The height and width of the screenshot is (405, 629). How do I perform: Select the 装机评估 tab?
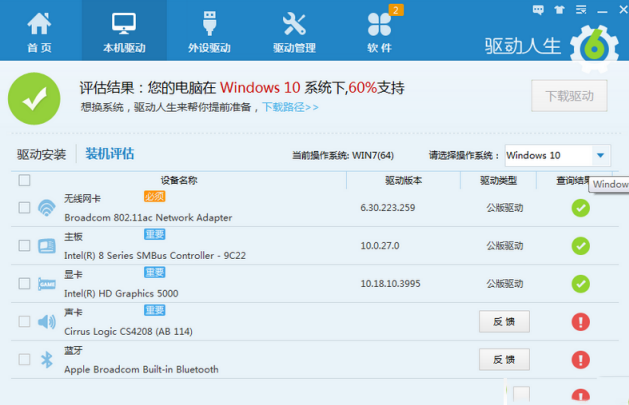110,154
